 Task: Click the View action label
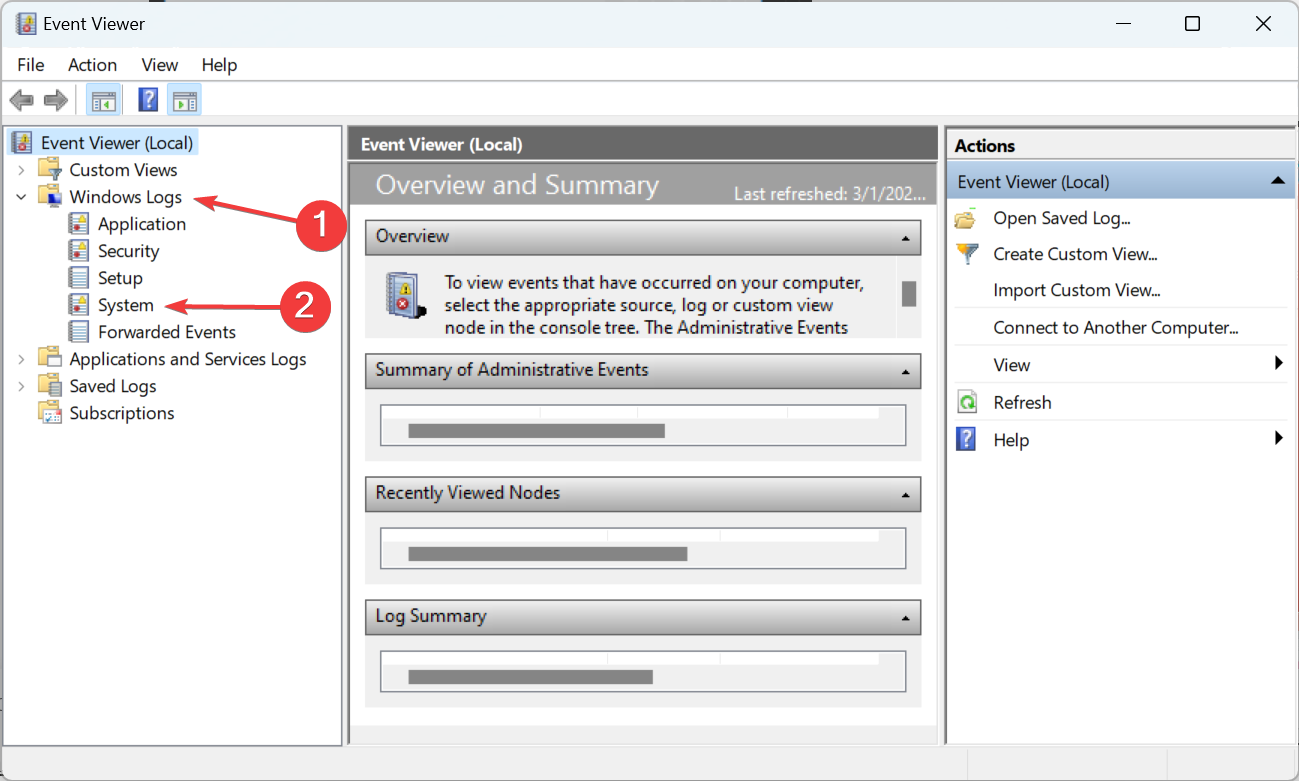(x=1012, y=365)
